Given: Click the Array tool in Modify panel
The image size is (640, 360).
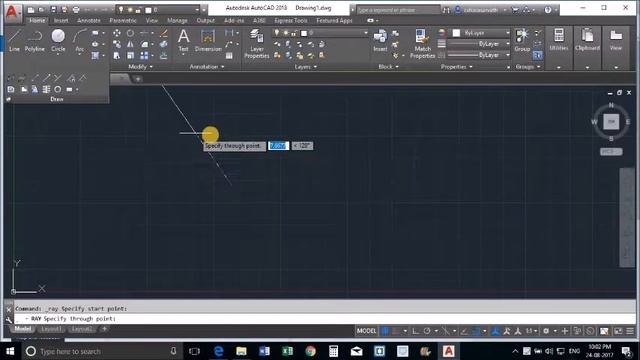Looking at the screenshot, I should point(144,55).
